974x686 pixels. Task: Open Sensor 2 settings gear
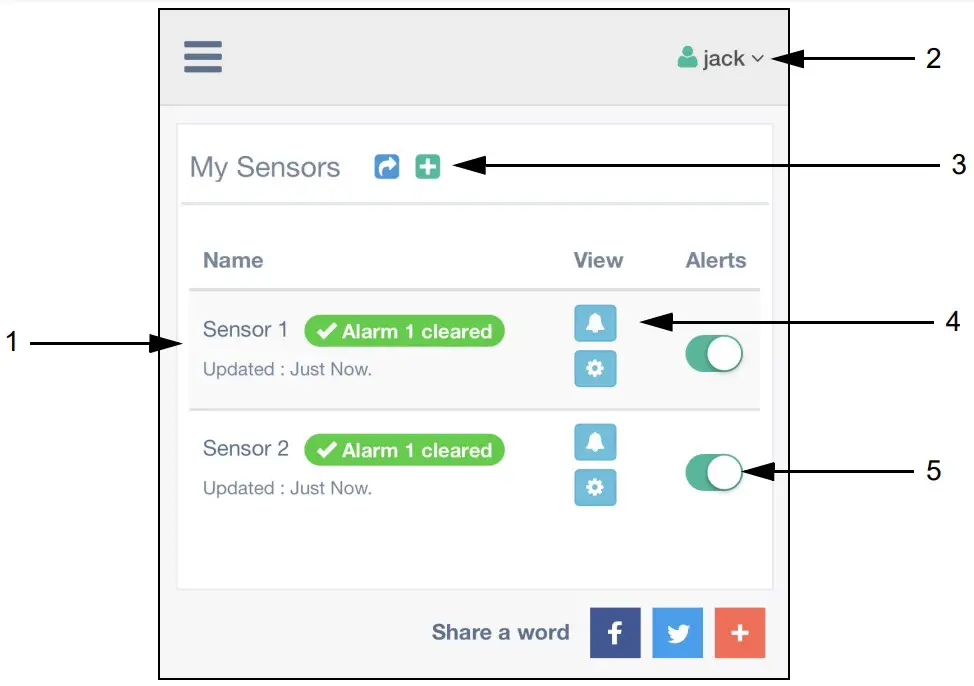point(595,488)
